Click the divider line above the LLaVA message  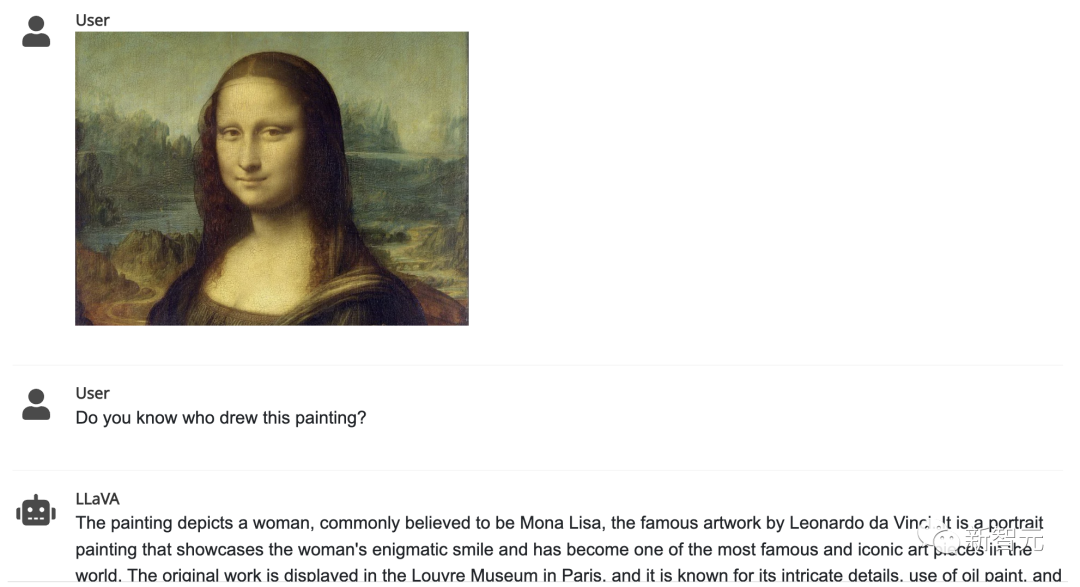click(x=537, y=471)
